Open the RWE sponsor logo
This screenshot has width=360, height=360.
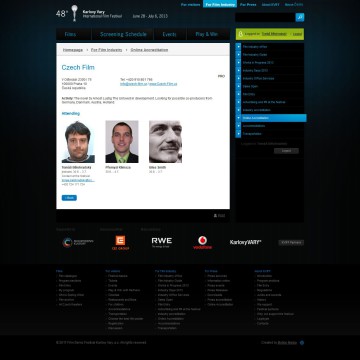[x=162, y=242]
